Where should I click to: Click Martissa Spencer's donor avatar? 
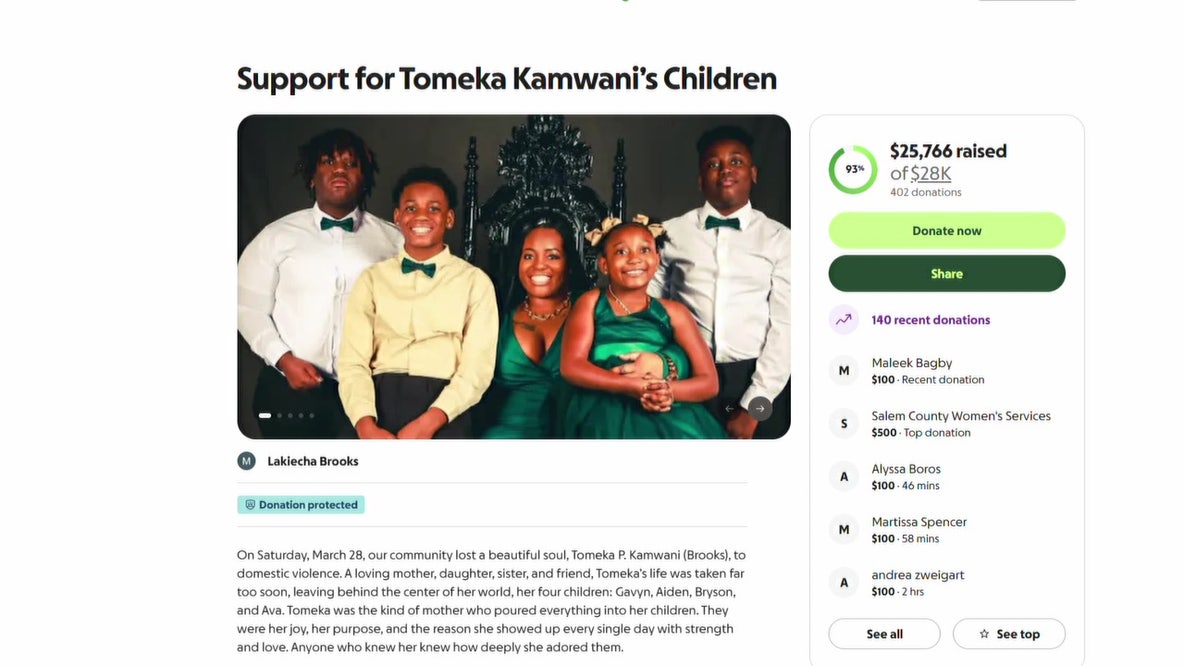(x=844, y=530)
